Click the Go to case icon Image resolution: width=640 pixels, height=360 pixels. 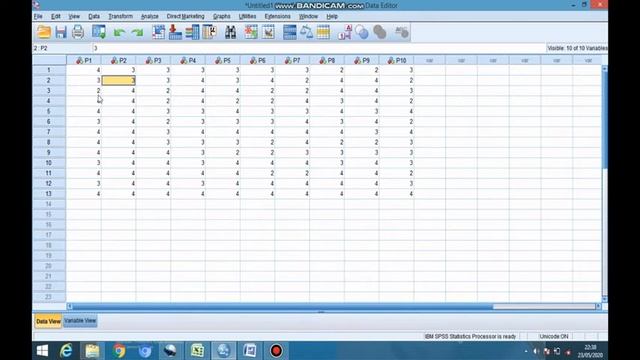tap(158, 32)
